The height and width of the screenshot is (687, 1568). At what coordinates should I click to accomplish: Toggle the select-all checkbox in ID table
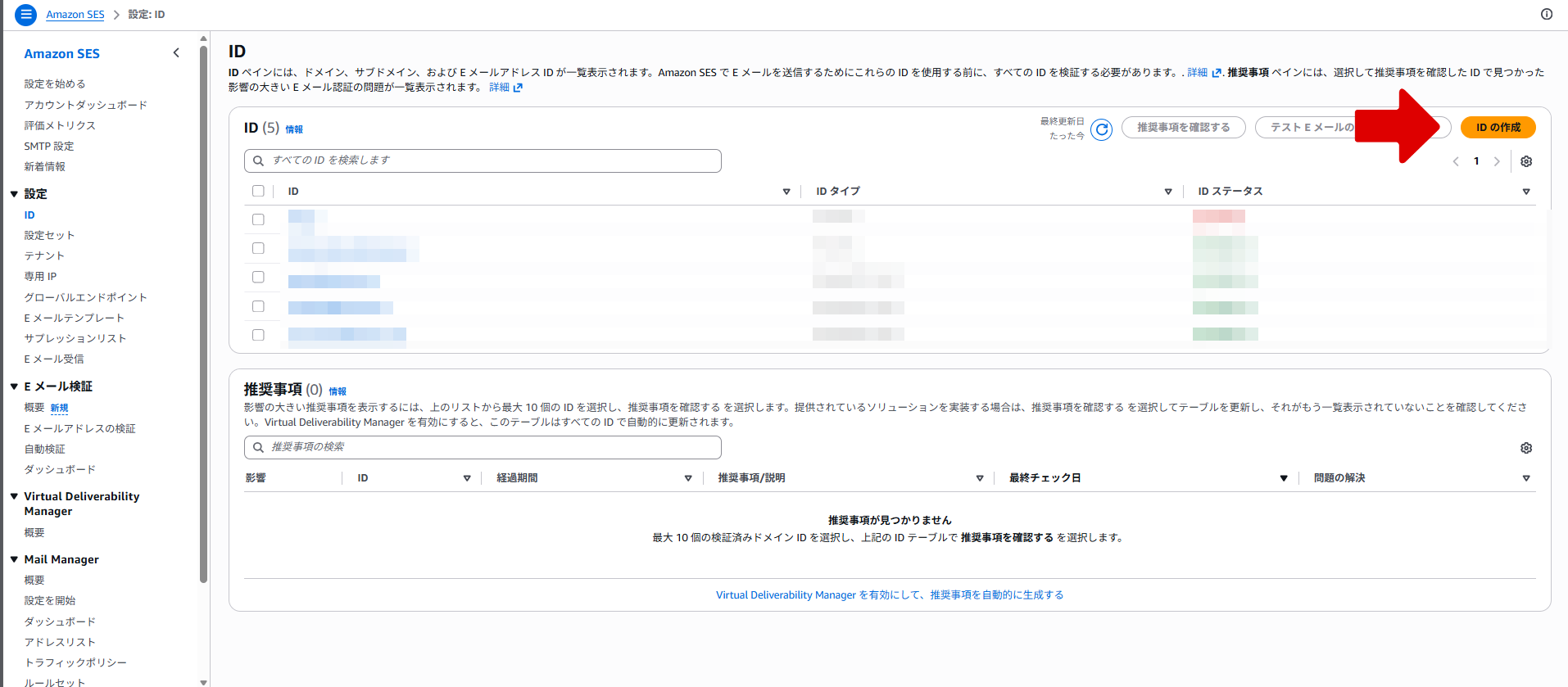pyautogui.click(x=258, y=191)
